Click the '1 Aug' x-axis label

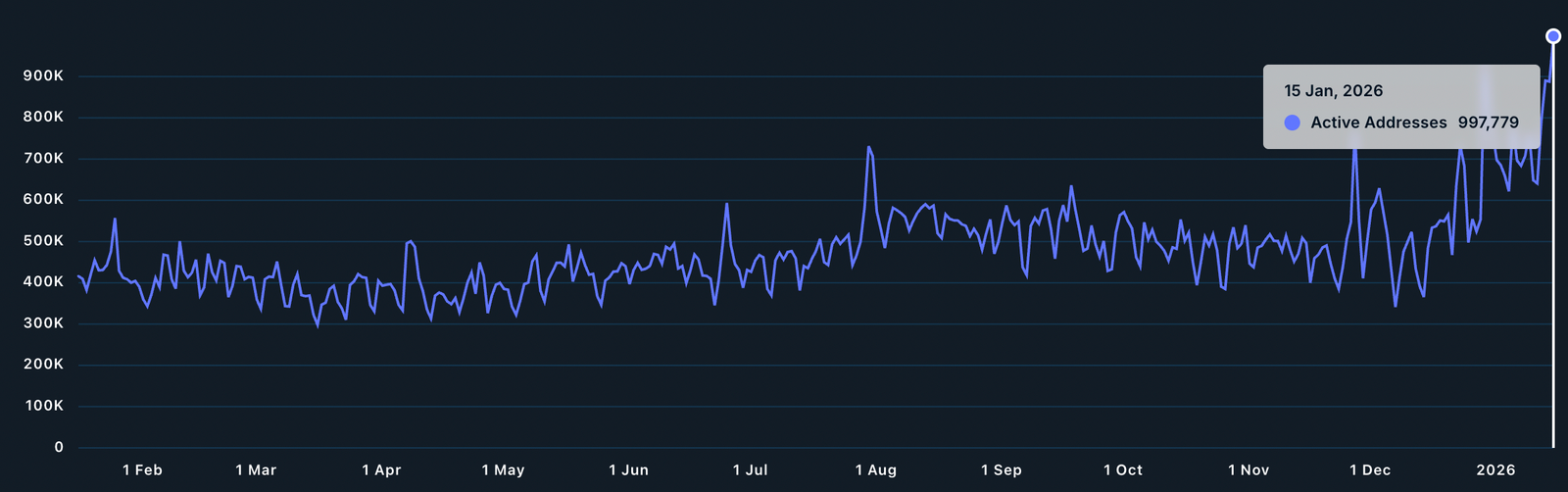875,470
